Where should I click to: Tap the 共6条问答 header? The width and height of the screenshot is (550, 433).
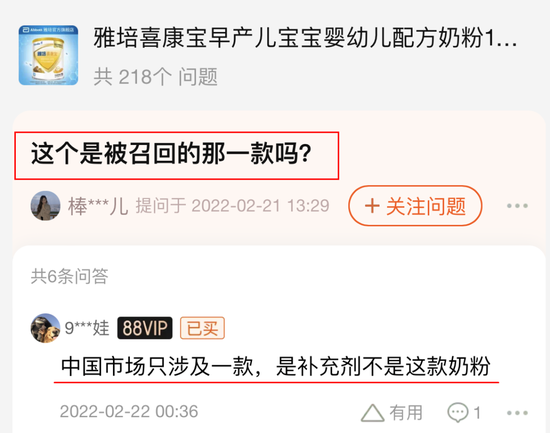click(x=69, y=276)
